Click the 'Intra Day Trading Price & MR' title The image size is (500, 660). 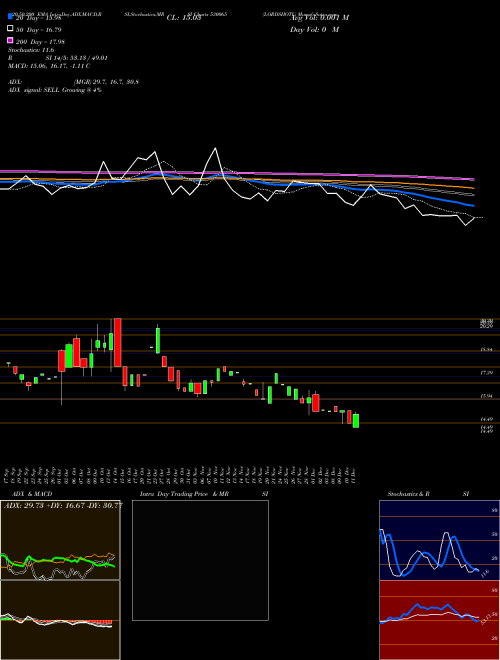click(x=184, y=494)
